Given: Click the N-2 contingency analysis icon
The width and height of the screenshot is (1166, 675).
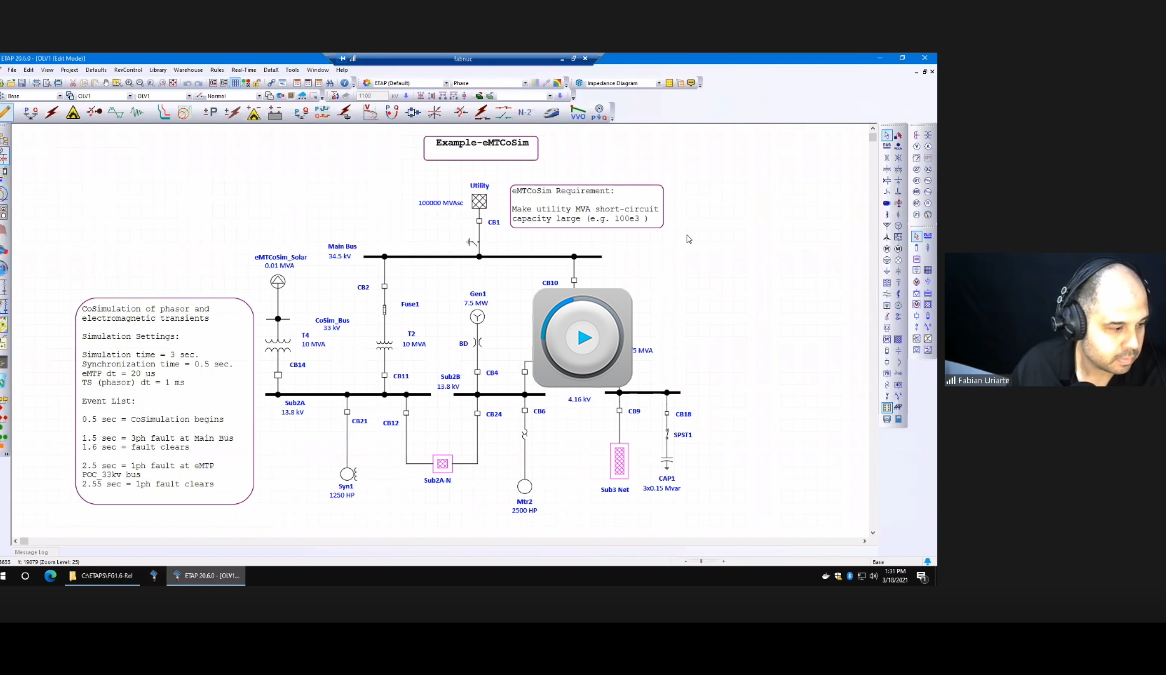Looking at the screenshot, I should (x=525, y=113).
